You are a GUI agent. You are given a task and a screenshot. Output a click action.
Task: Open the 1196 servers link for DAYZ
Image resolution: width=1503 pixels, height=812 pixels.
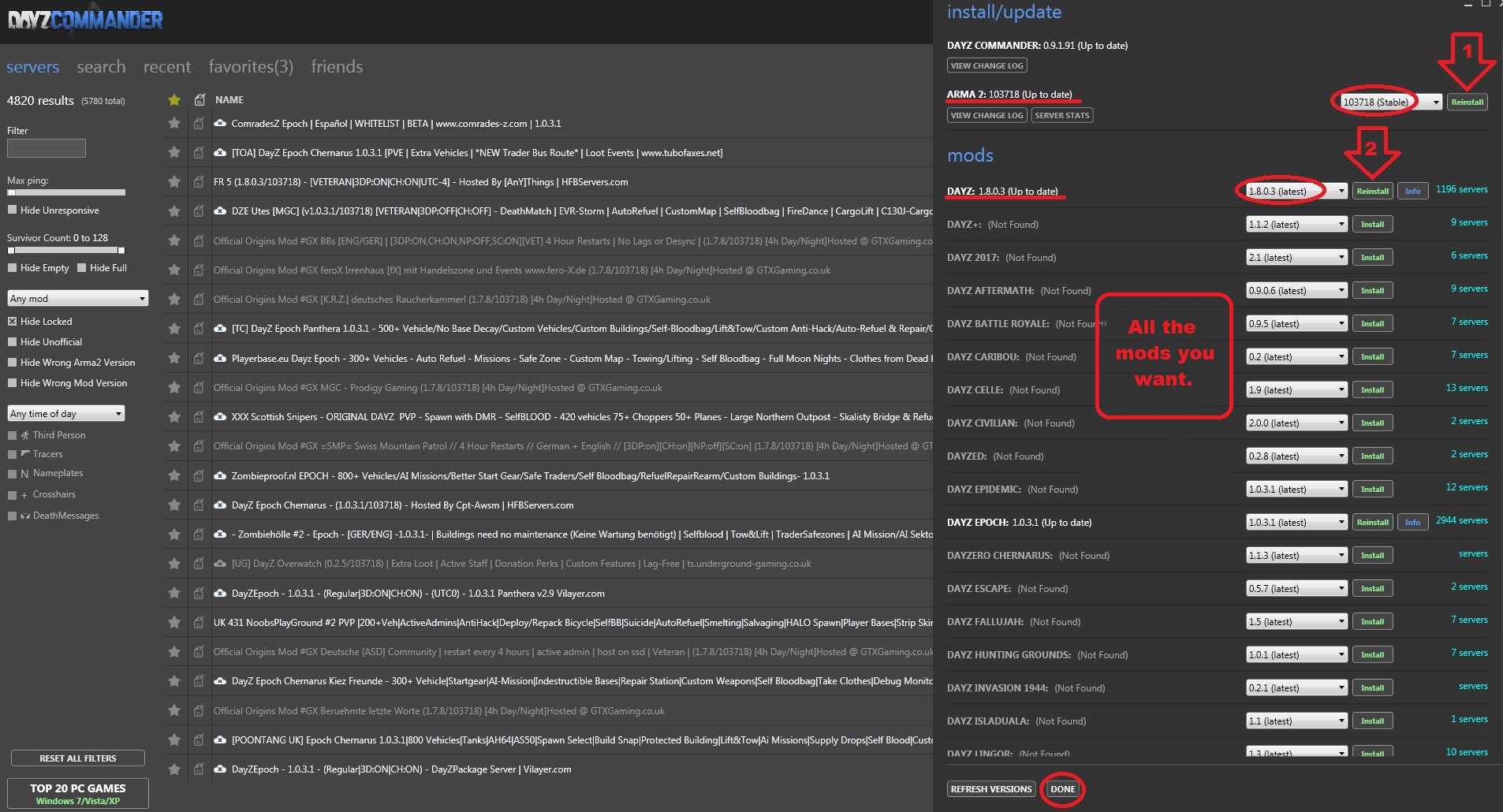tap(1461, 189)
